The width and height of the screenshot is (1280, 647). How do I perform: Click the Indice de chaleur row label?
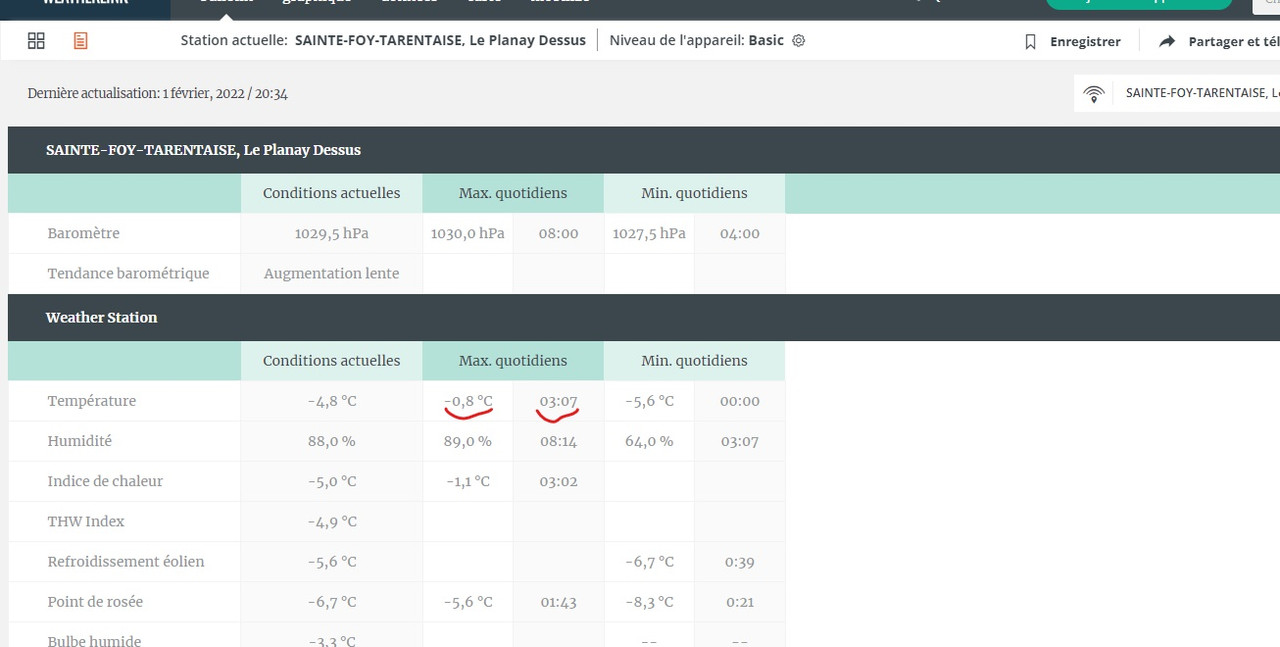pyautogui.click(x=105, y=481)
